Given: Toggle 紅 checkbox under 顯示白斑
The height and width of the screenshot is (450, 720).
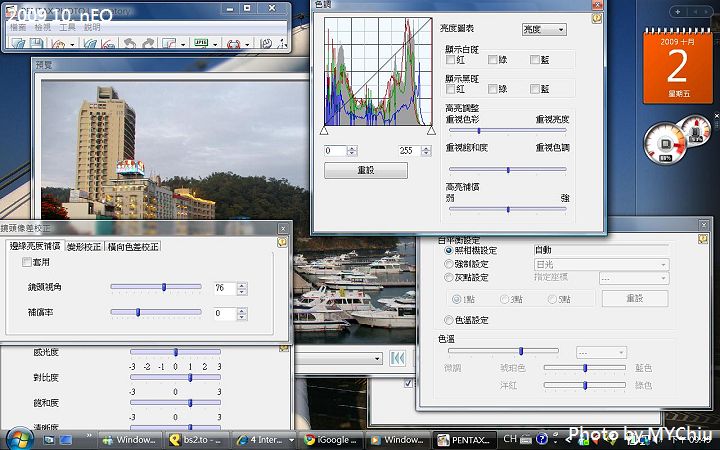Looking at the screenshot, I should (450, 59).
